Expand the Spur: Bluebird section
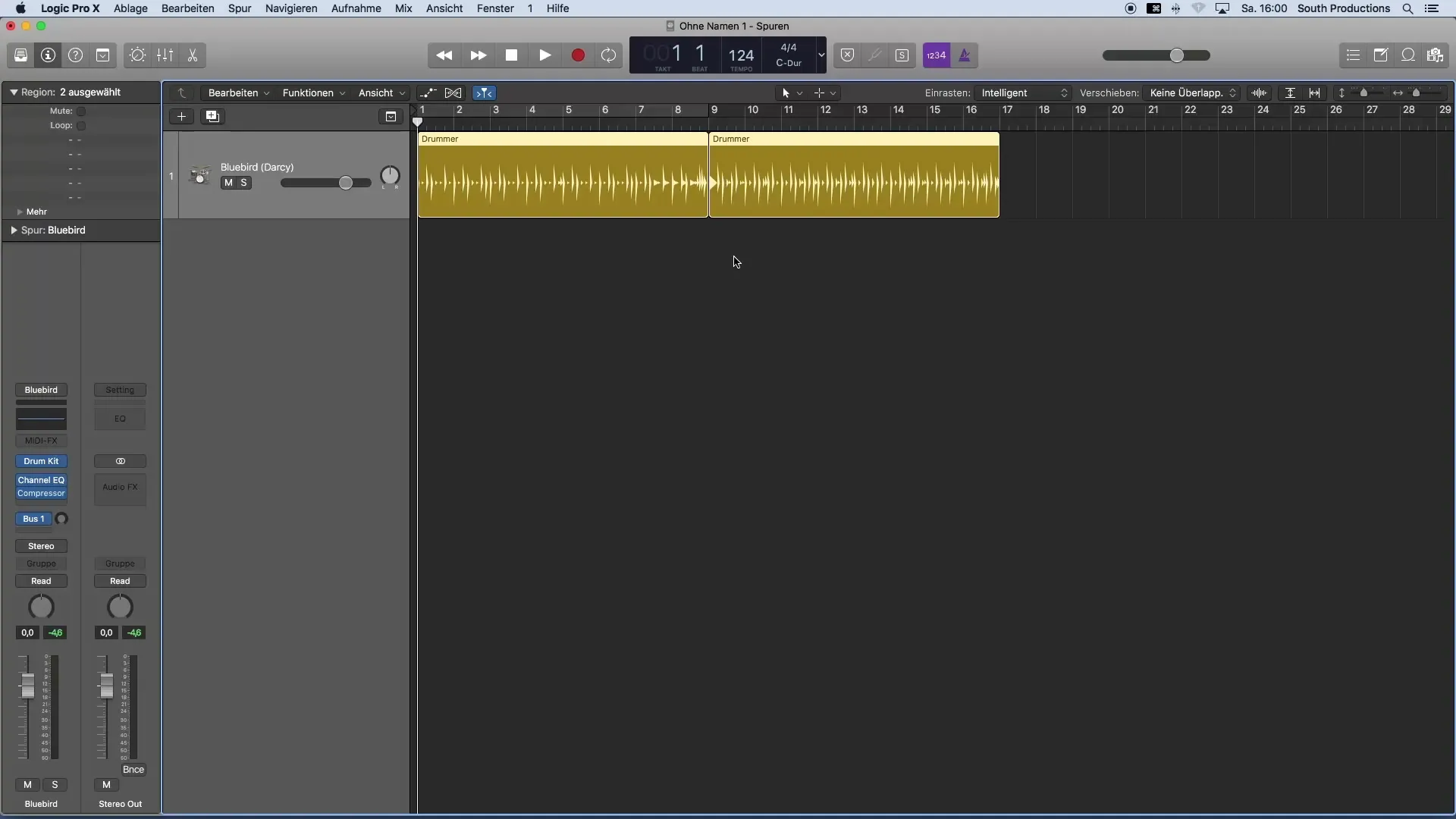Viewport: 1456px width, 819px height. [14, 231]
